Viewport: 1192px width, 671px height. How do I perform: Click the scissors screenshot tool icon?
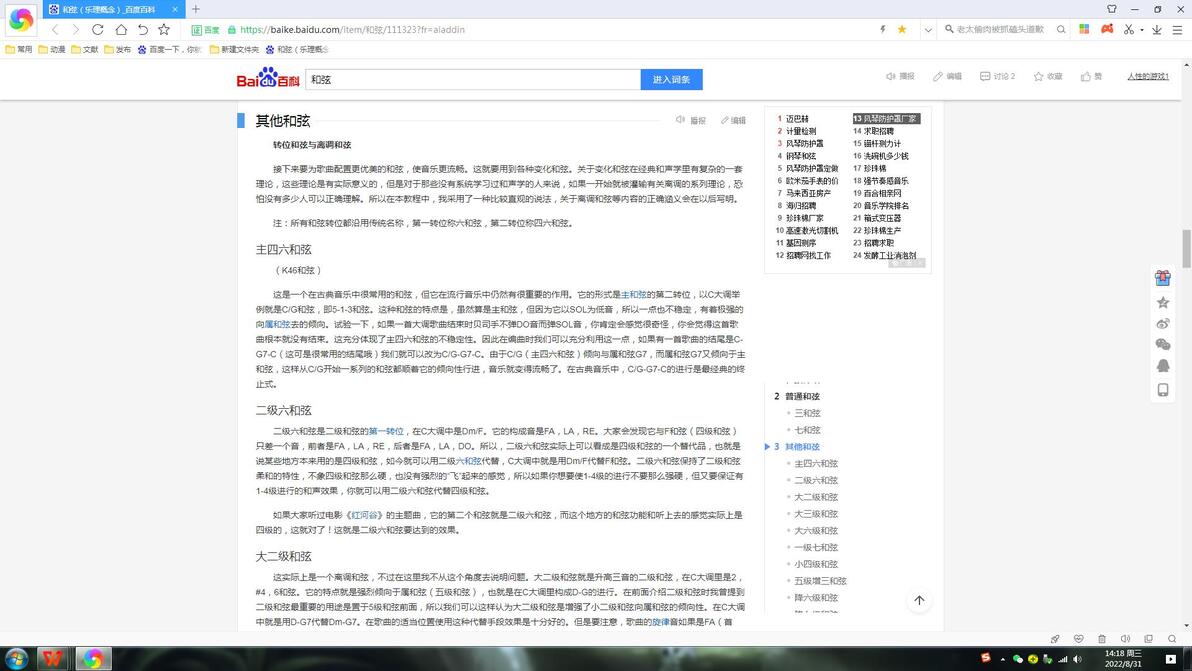[x=1129, y=30]
